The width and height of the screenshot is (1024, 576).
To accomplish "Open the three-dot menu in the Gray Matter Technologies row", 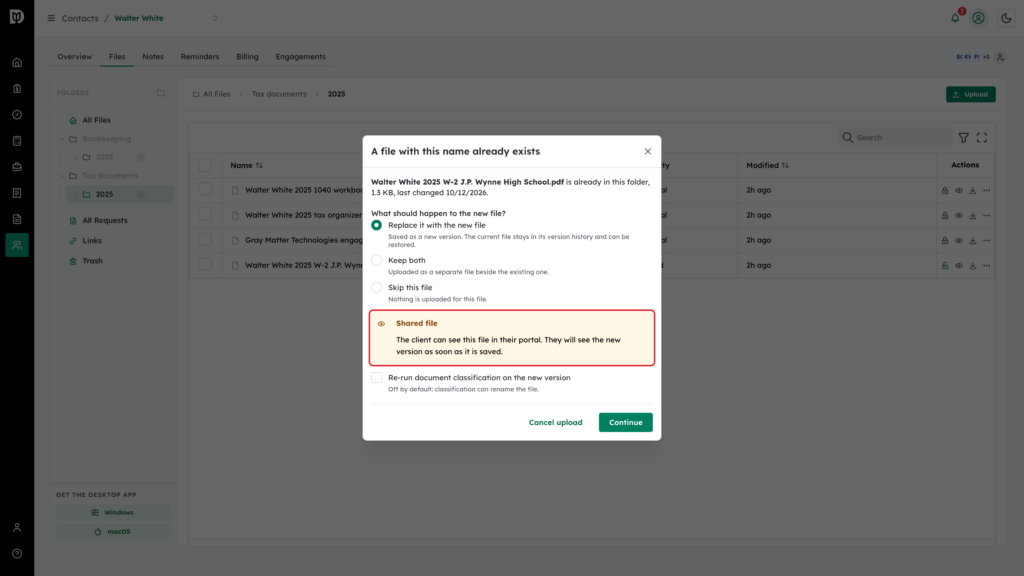I will (987, 240).
